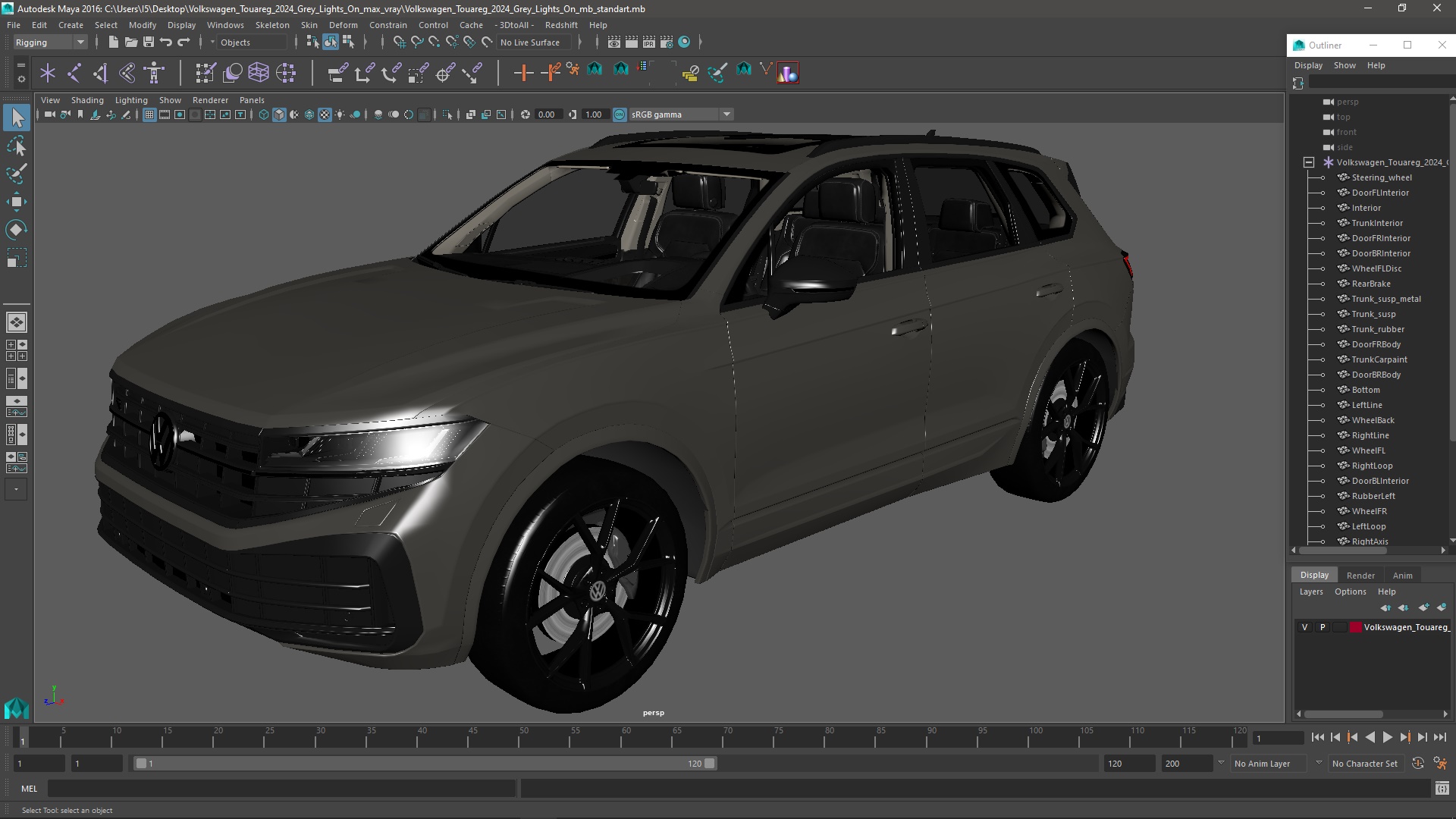
Task: Switch to the Render layer tab
Action: tap(1360, 576)
